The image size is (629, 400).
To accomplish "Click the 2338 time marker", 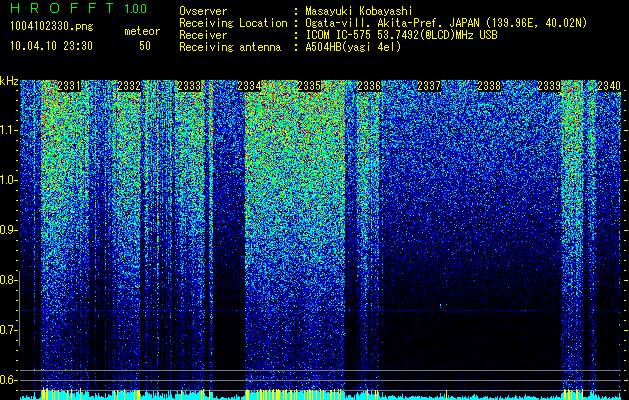I will click(x=489, y=86).
